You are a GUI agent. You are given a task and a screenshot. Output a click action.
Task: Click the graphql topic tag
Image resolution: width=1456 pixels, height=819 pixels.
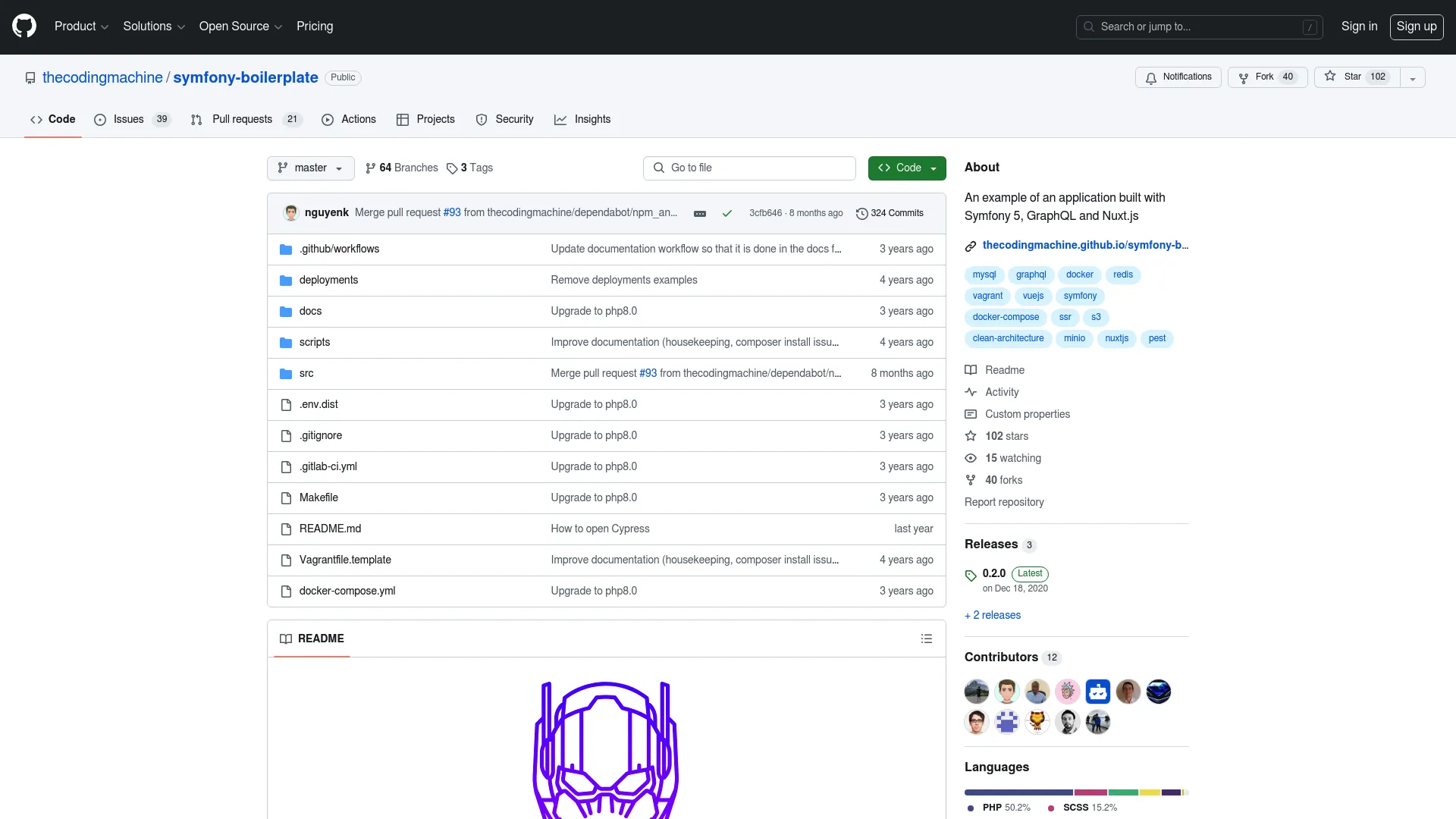point(1031,275)
